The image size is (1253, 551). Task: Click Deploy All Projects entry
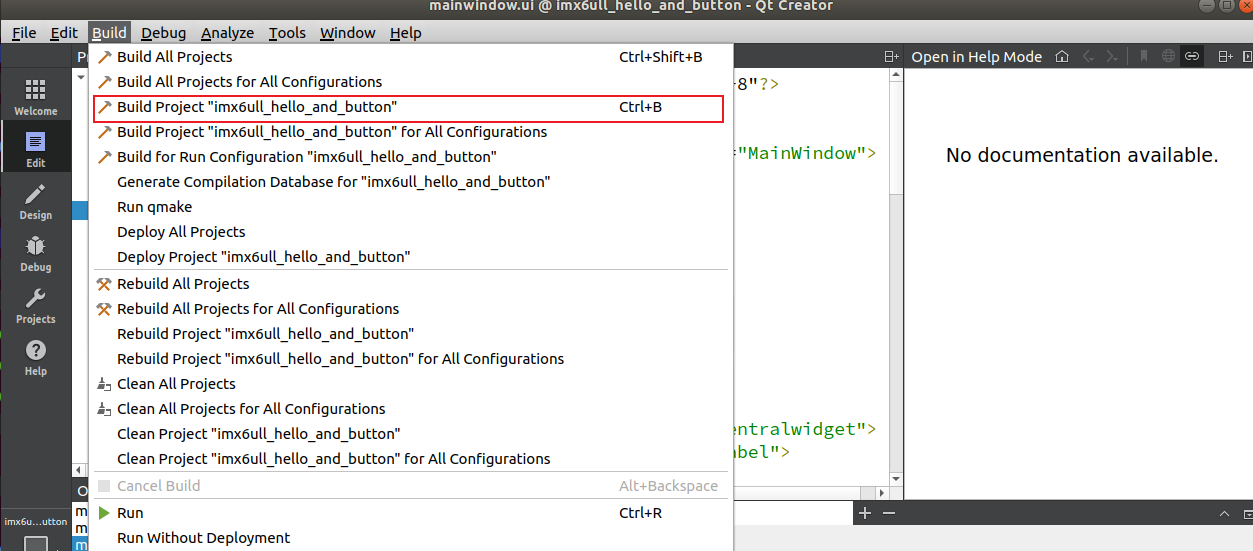click(x=181, y=232)
